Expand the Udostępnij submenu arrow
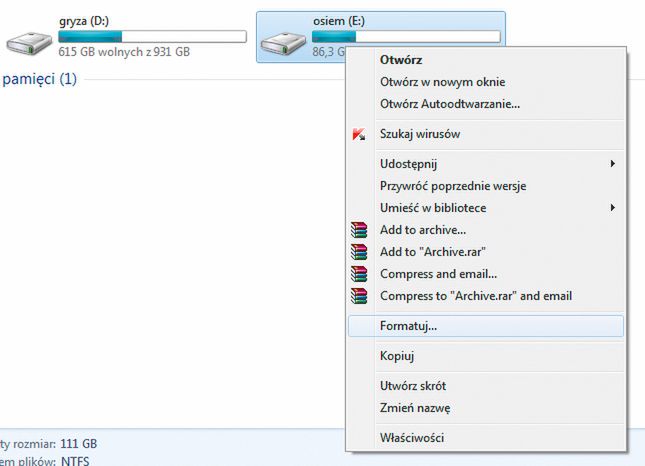This screenshot has width=645, height=466. coord(613,164)
